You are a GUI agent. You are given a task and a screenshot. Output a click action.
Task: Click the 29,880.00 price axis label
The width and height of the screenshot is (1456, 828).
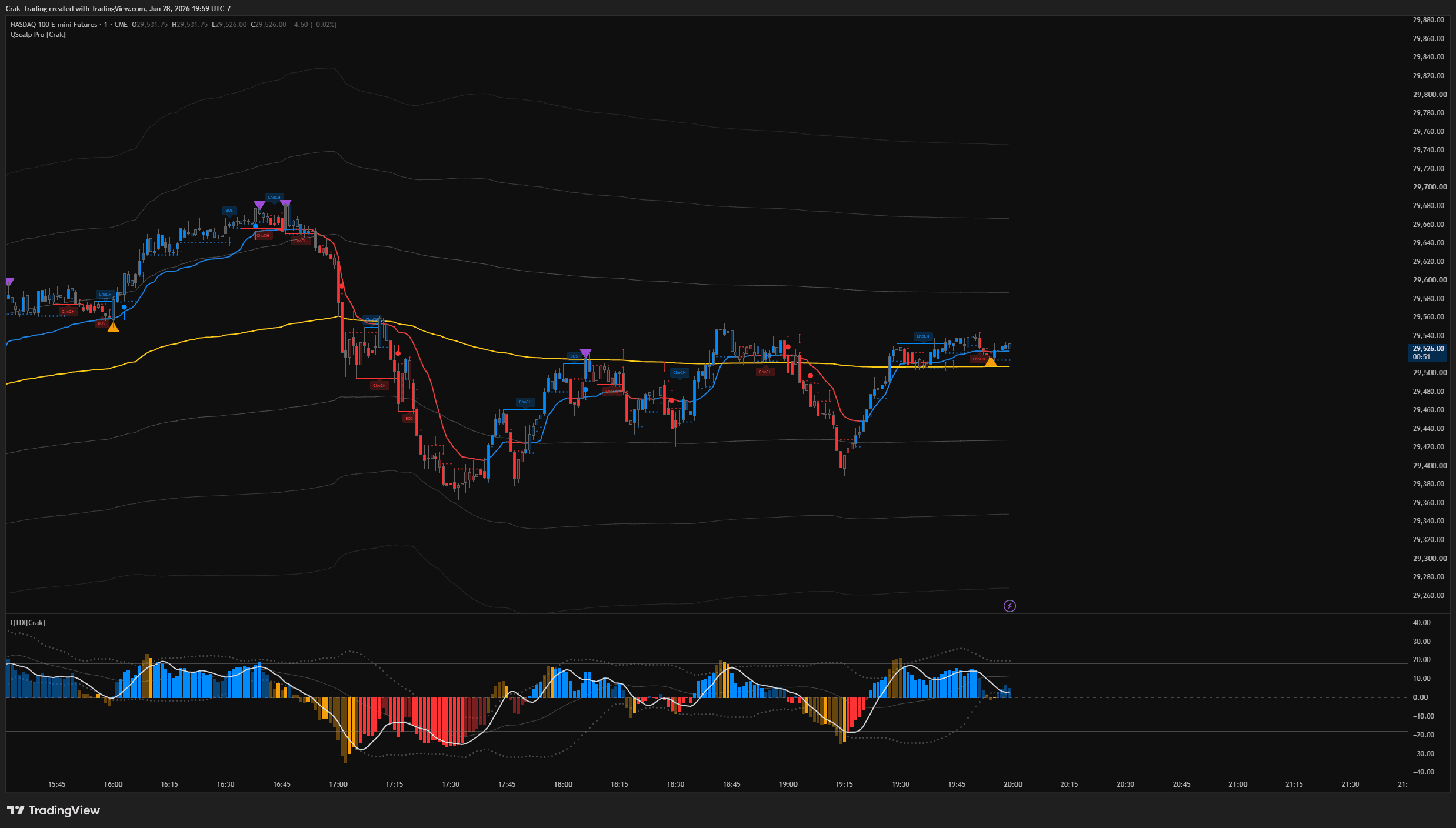pos(1428,20)
